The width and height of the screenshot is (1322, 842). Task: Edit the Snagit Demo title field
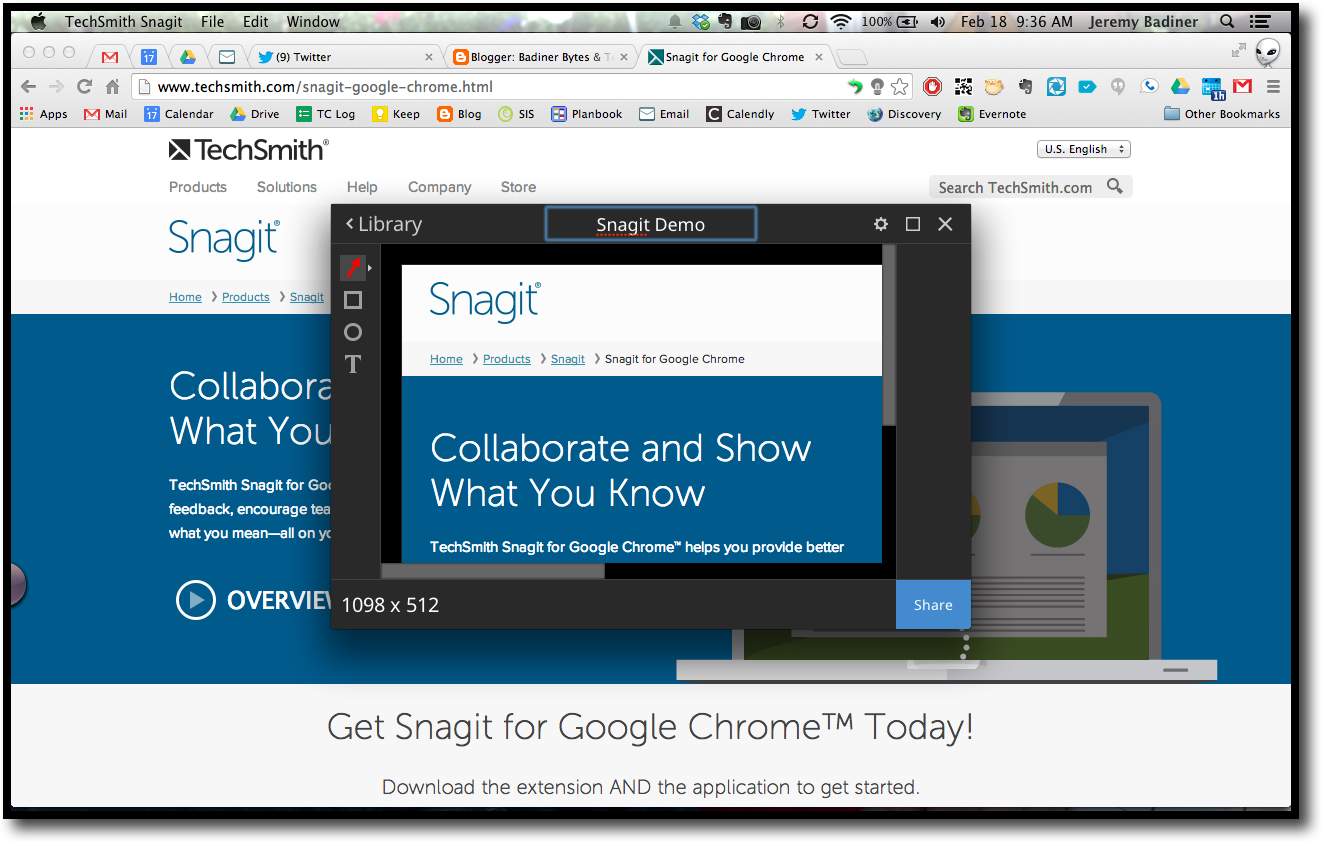click(651, 224)
